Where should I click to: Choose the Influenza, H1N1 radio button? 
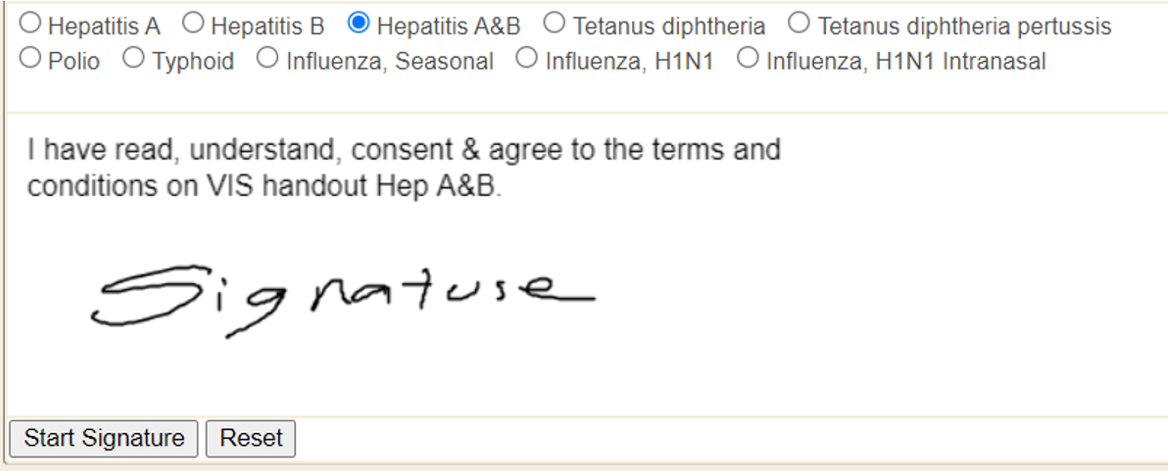point(527,59)
